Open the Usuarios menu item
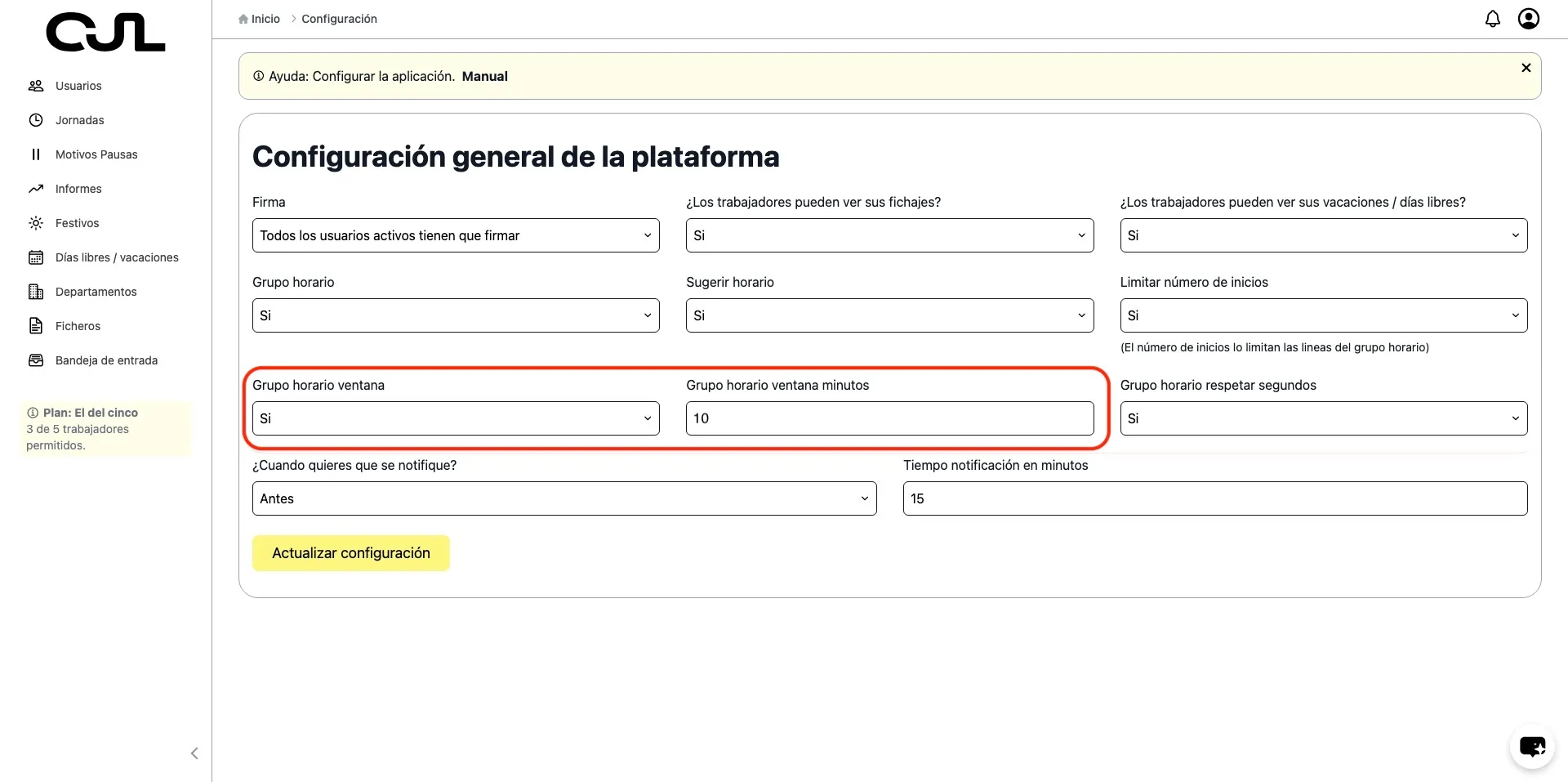This screenshot has height=782, width=1568. 78,86
